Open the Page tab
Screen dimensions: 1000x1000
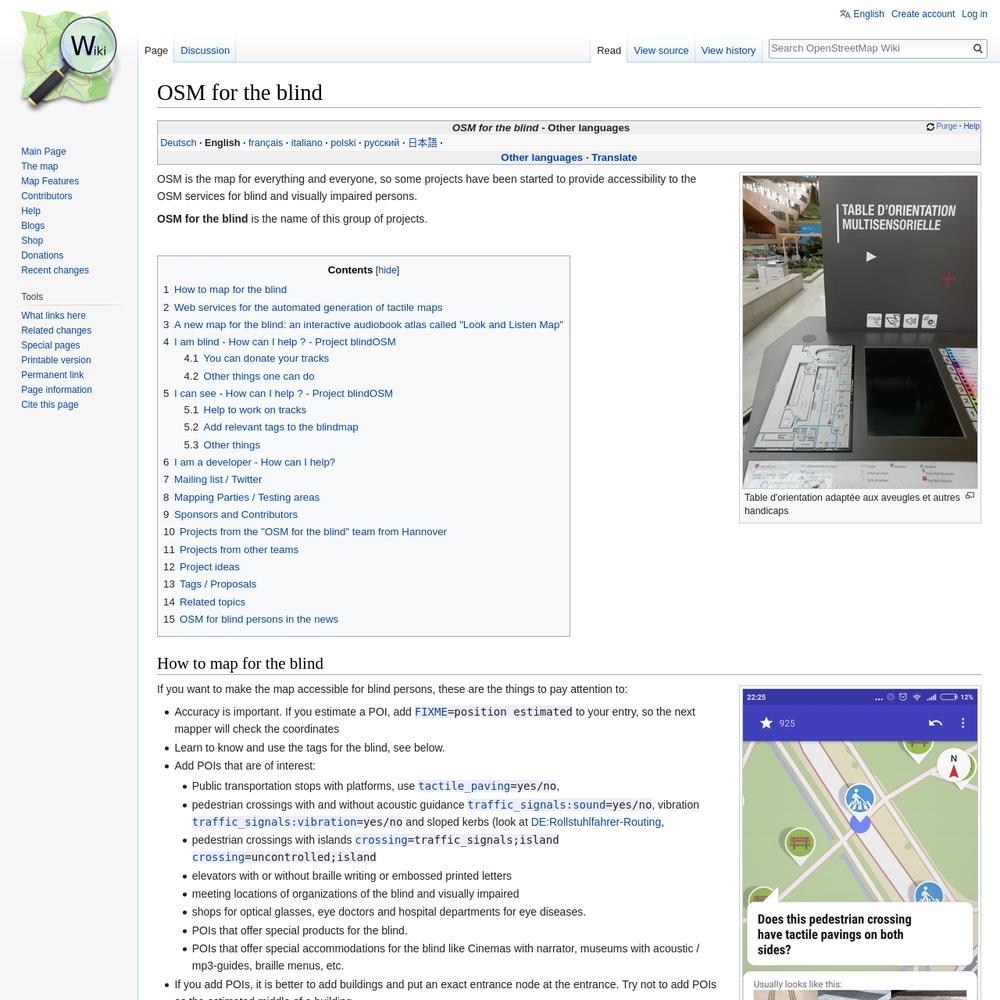point(156,50)
